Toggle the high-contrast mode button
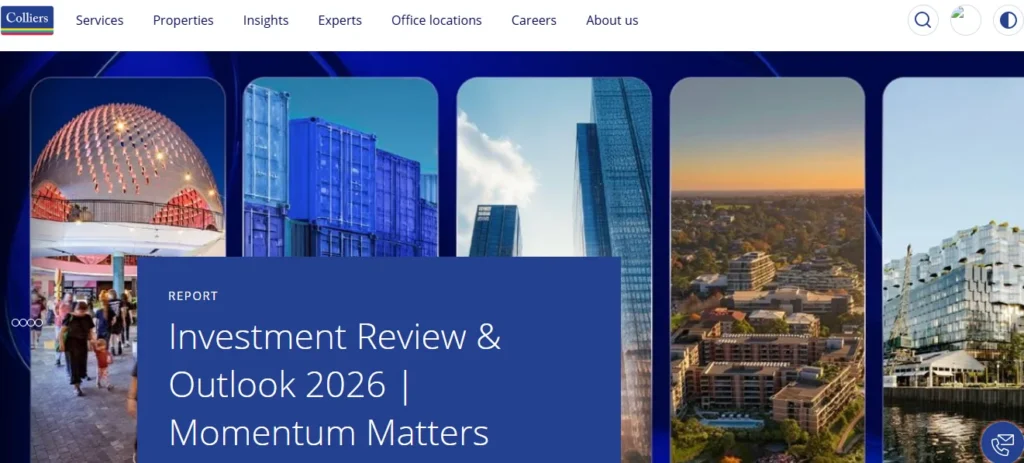Image resolution: width=1024 pixels, height=463 pixels. [x=1007, y=20]
